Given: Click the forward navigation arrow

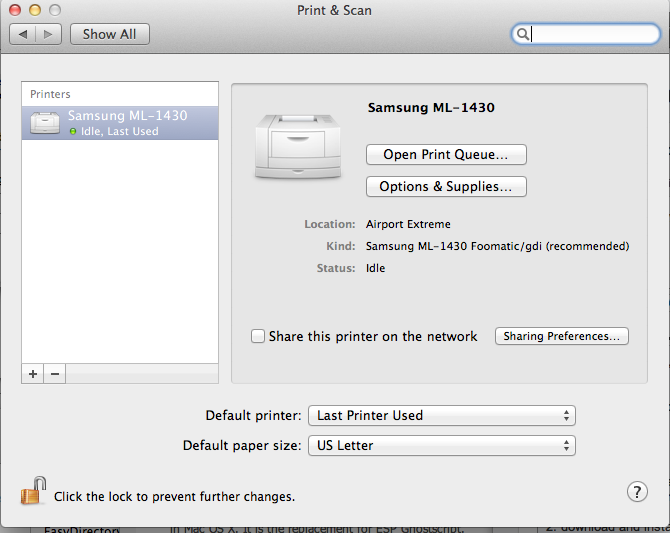Looking at the screenshot, I should (x=48, y=34).
